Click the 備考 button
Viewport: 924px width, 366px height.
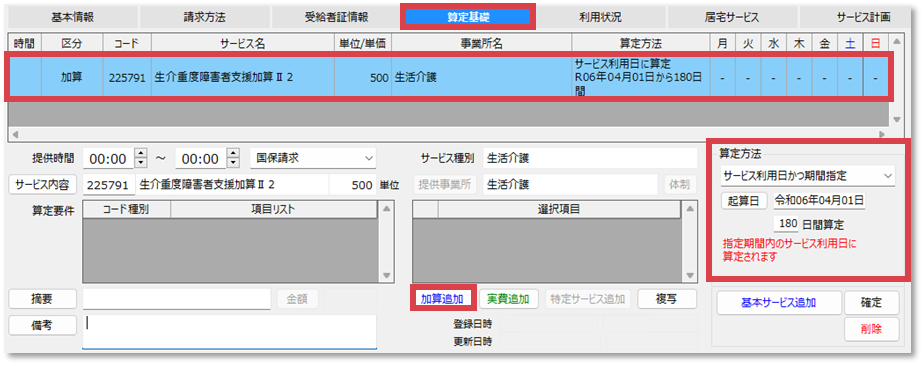tap(42, 325)
